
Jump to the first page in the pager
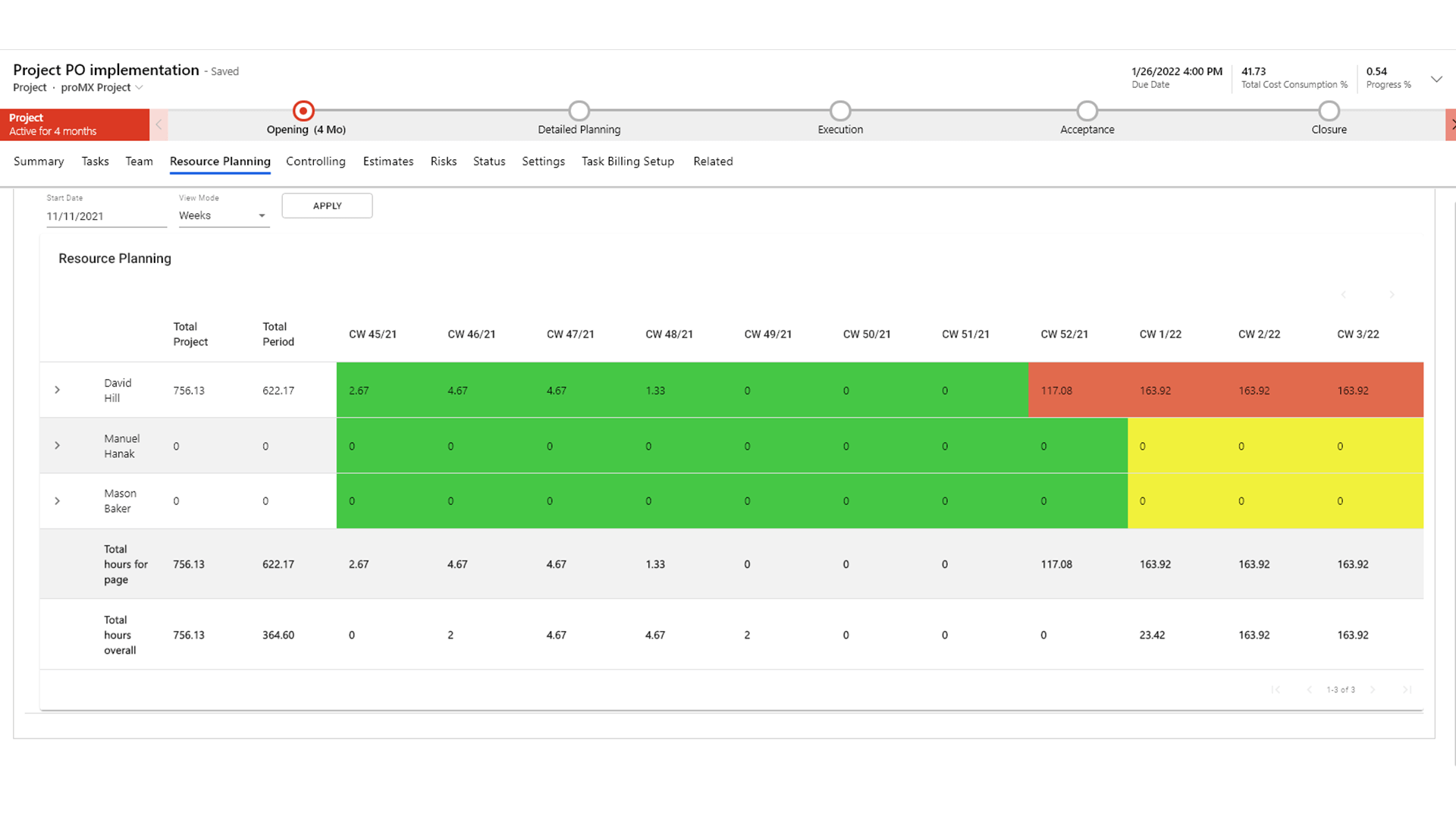tap(1276, 689)
